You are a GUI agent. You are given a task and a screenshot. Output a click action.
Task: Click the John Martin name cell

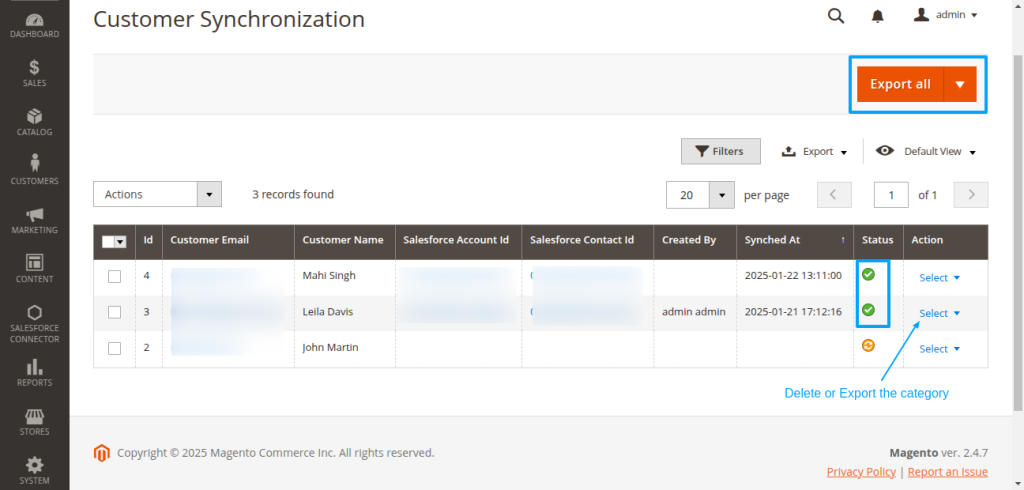tap(345, 348)
